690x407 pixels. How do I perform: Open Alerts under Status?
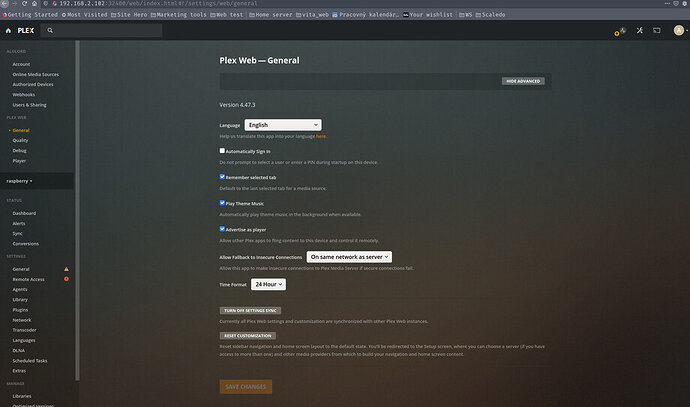[19, 224]
